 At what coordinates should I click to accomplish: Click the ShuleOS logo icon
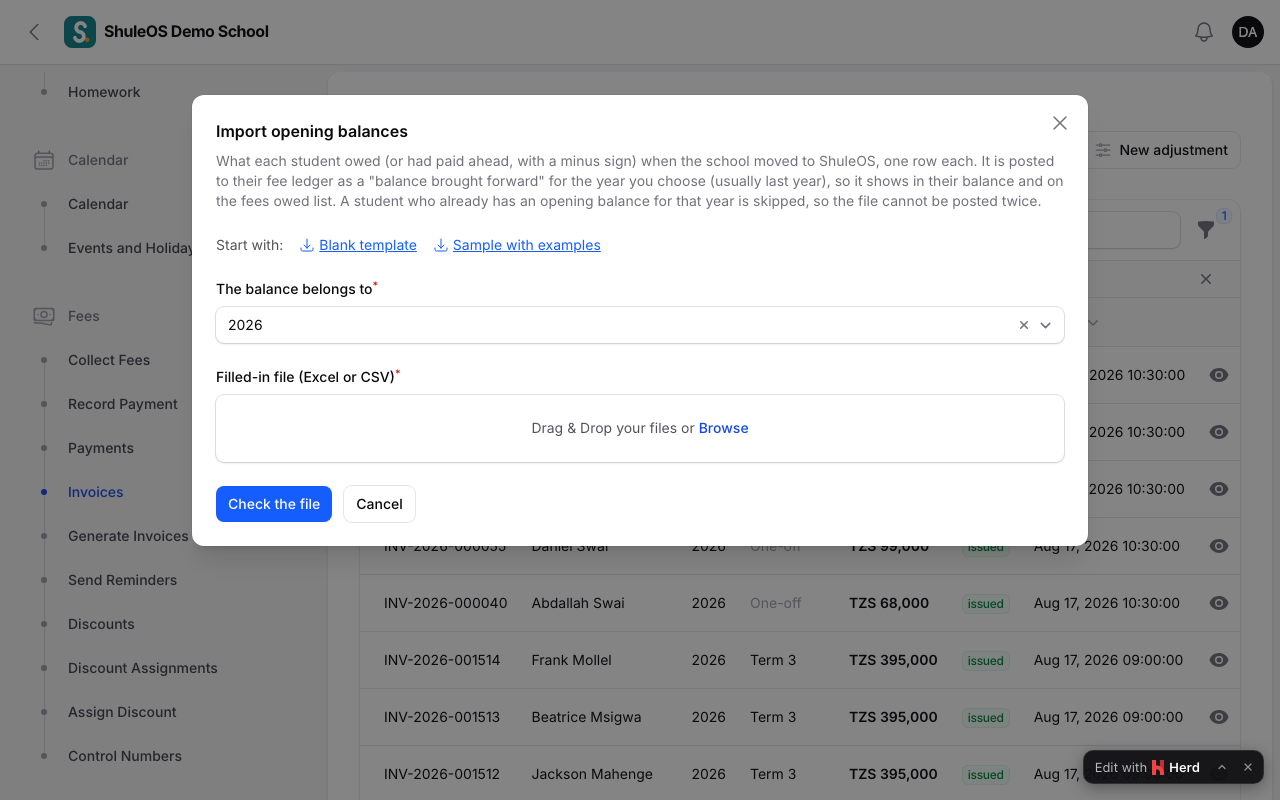pyautogui.click(x=80, y=32)
